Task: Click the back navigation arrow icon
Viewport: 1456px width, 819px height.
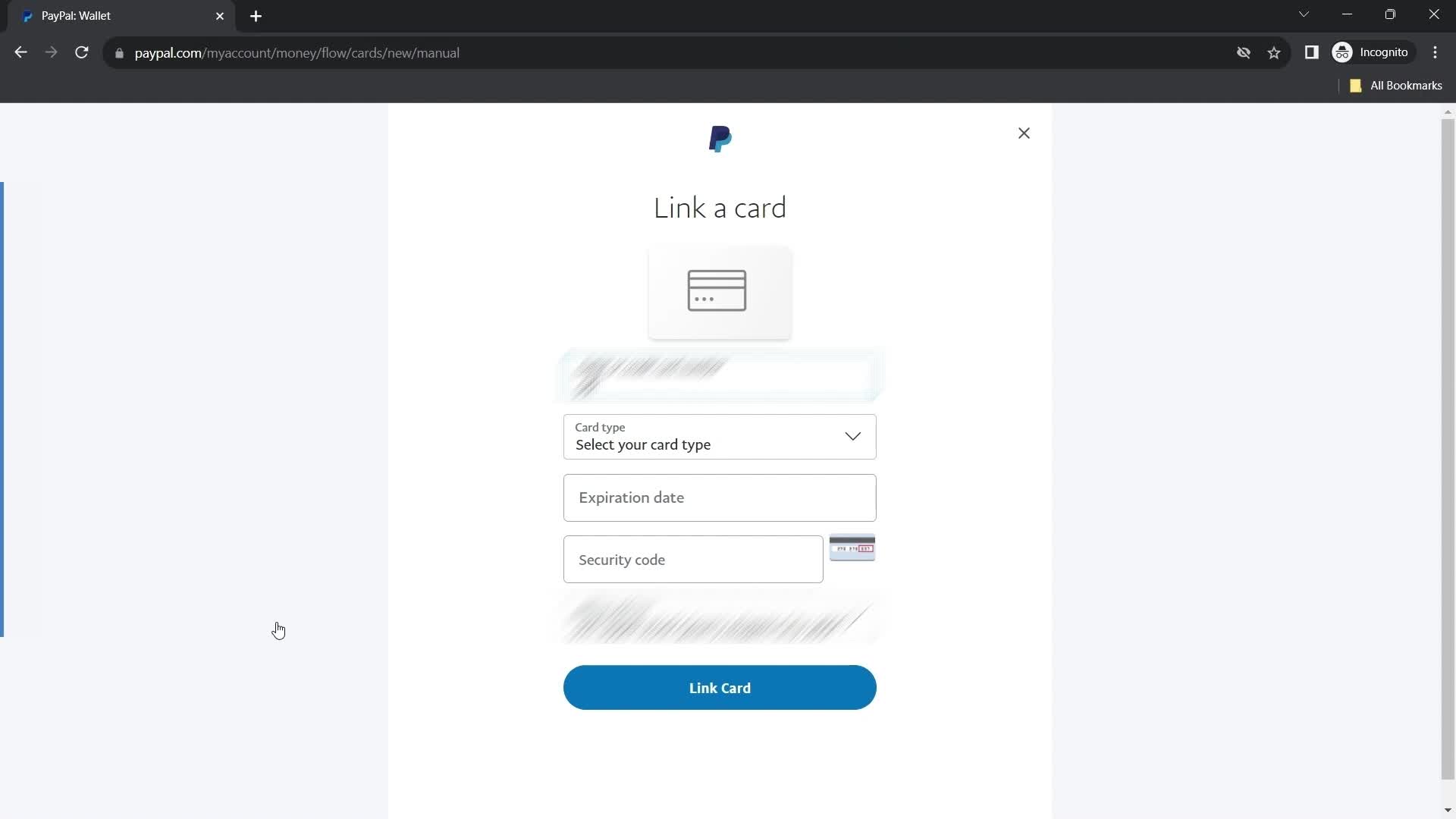Action: click(20, 52)
